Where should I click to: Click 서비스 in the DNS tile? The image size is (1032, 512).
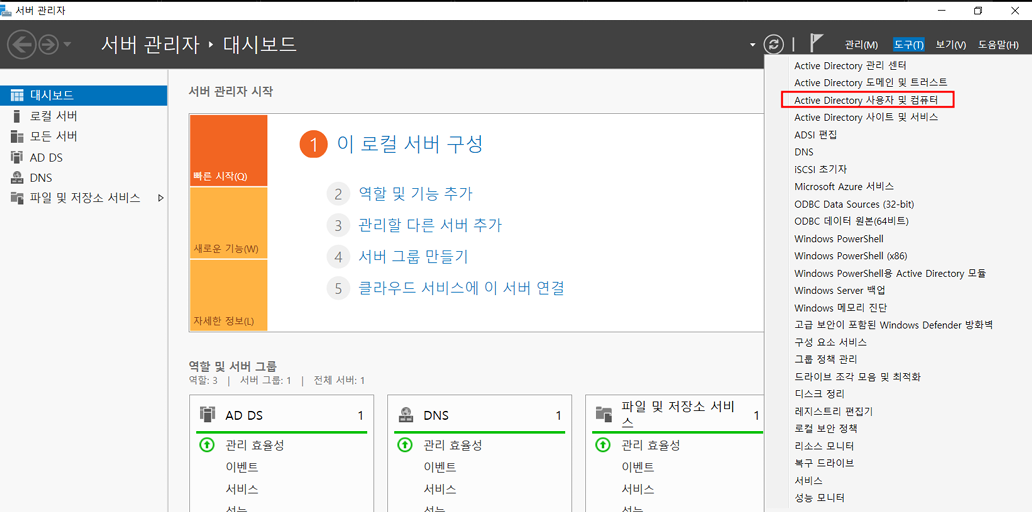(440, 490)
